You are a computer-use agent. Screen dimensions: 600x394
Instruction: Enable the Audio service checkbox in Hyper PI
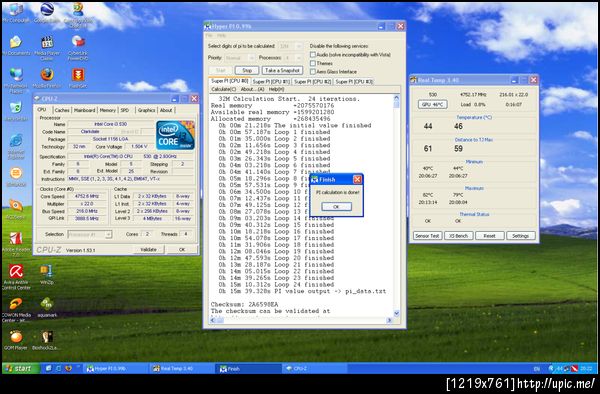coord(313,55)
